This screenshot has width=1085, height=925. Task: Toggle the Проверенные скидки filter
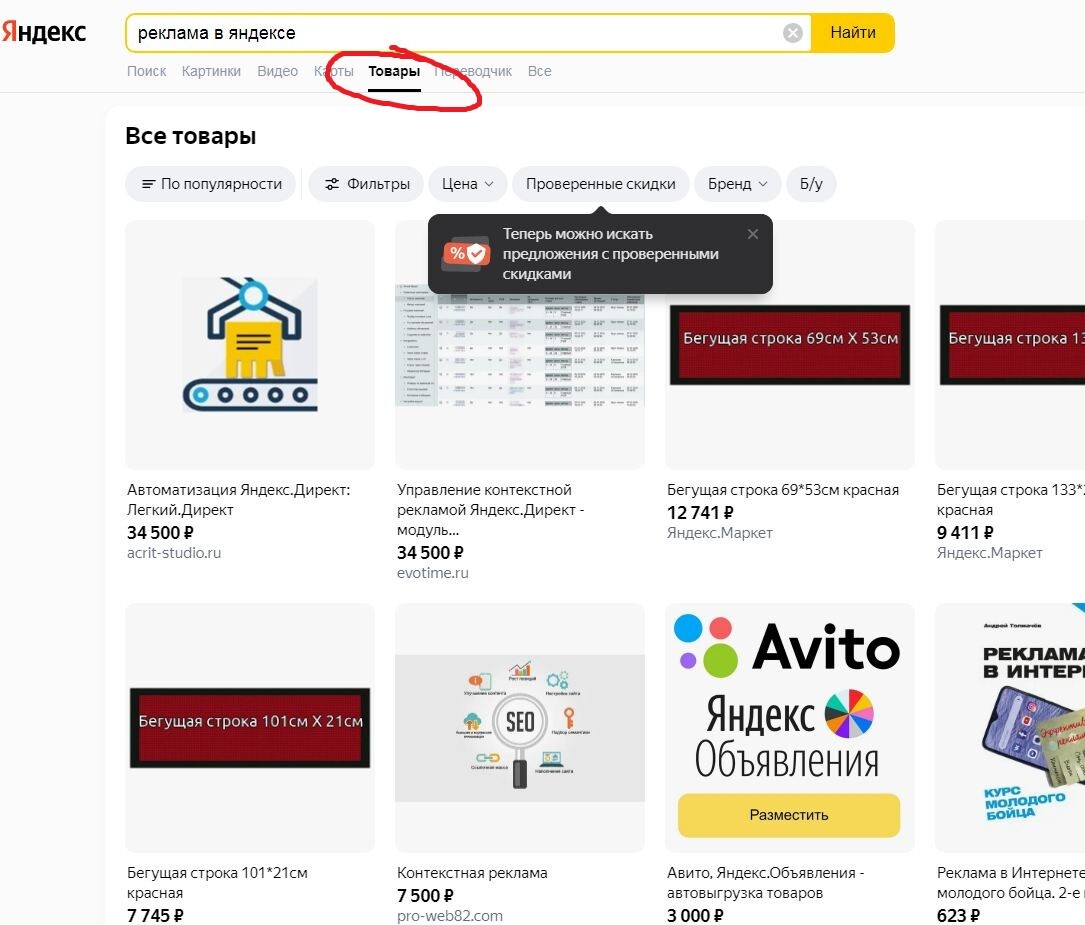point(600,184)
